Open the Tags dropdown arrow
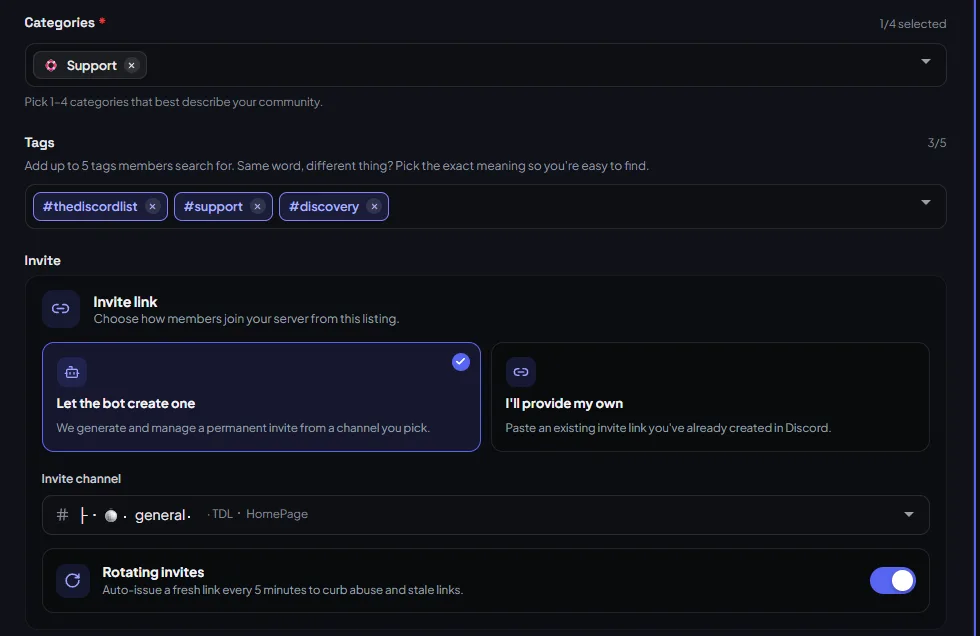This screenshot has width=980, height=636. pos(926,202)
